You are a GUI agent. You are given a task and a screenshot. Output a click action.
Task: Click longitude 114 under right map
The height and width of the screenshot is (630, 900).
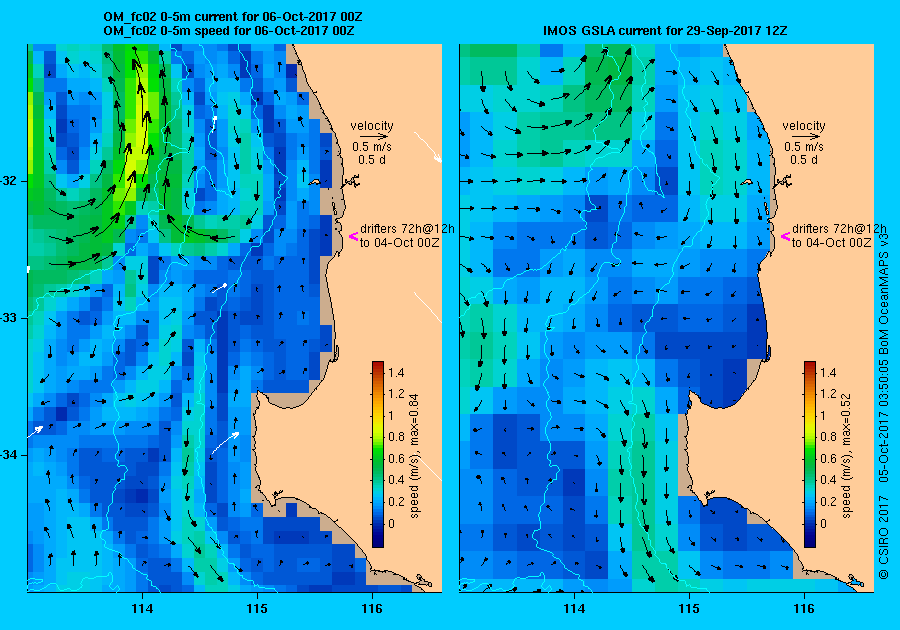pos(574,609)
